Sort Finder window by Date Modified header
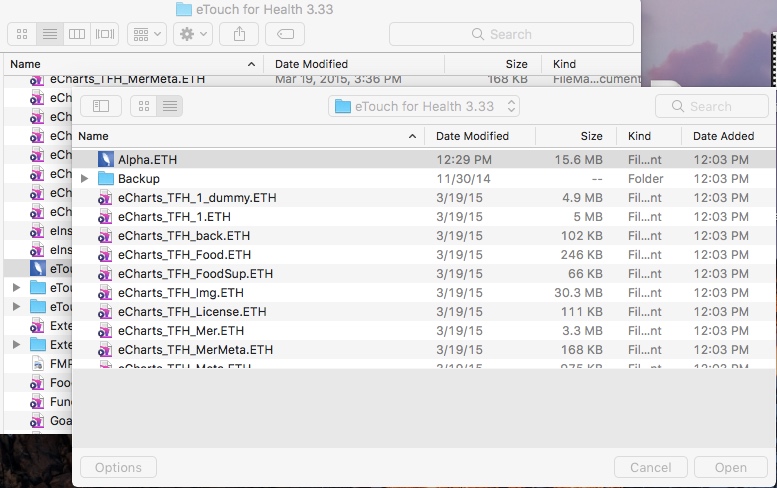 [353, 64]
